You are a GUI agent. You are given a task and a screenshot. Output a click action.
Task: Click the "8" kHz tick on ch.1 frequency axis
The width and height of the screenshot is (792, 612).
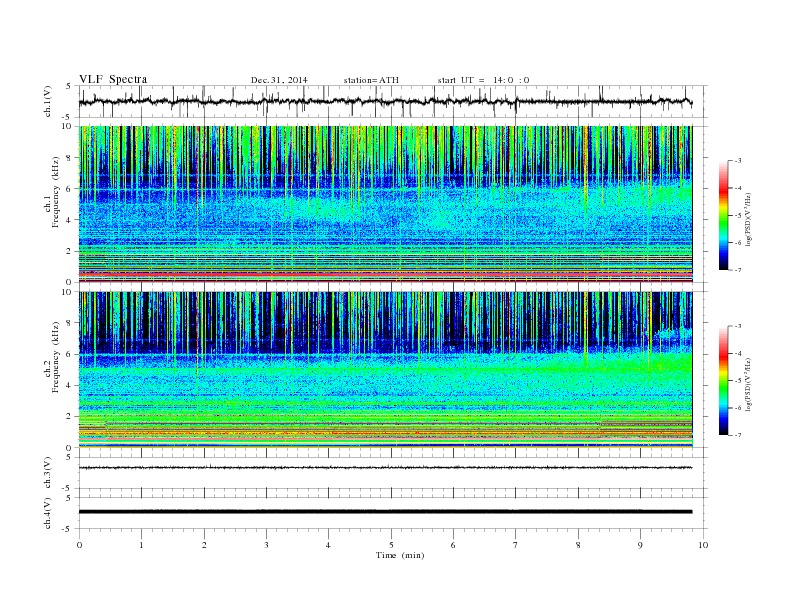coord(69,158)
